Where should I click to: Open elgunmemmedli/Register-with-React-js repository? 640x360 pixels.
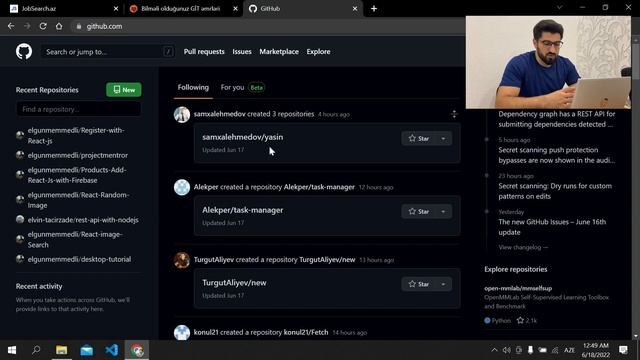(x=76, y=136)
